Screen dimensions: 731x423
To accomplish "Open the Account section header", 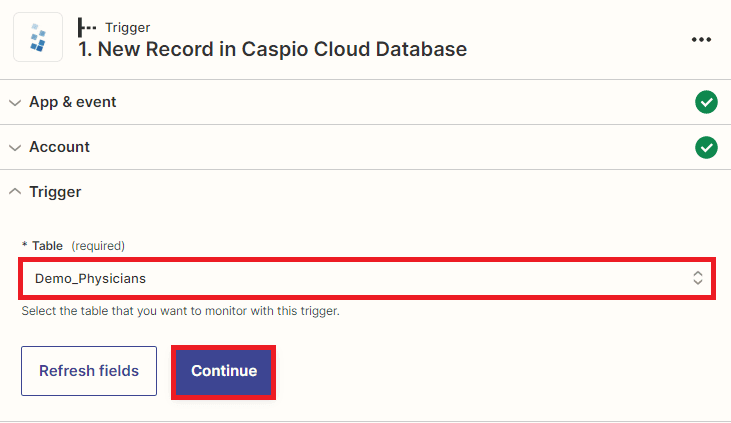I will [x=59, y=147].
